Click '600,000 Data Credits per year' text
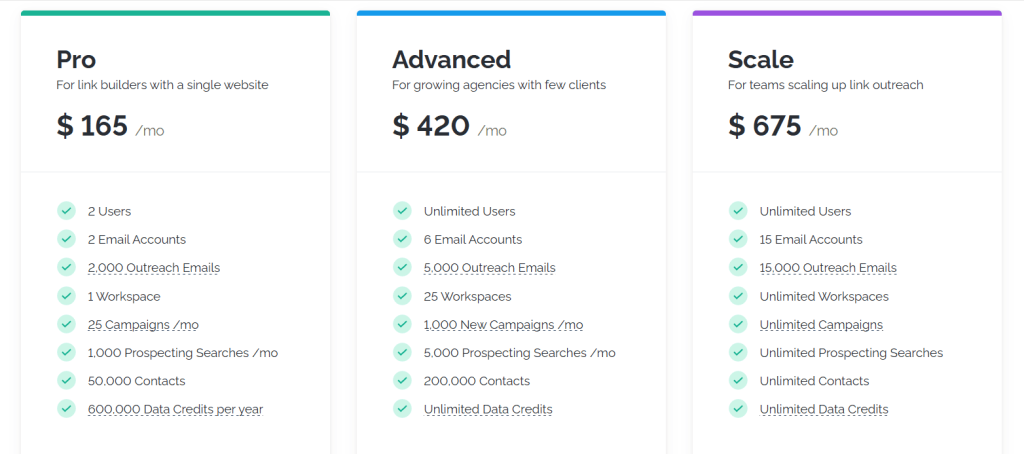 coord(175,409)
